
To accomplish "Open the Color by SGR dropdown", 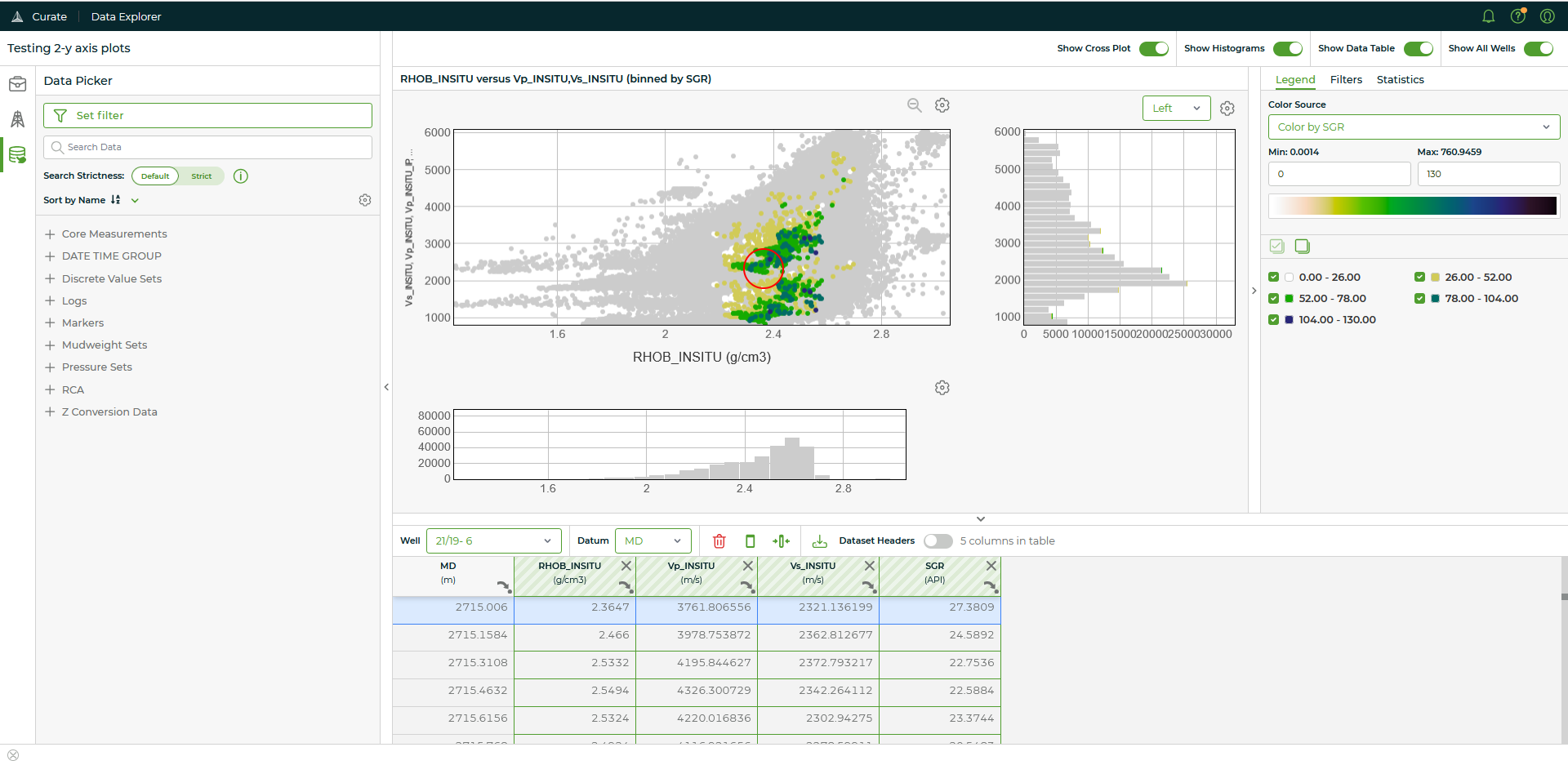I will 1414,127.
